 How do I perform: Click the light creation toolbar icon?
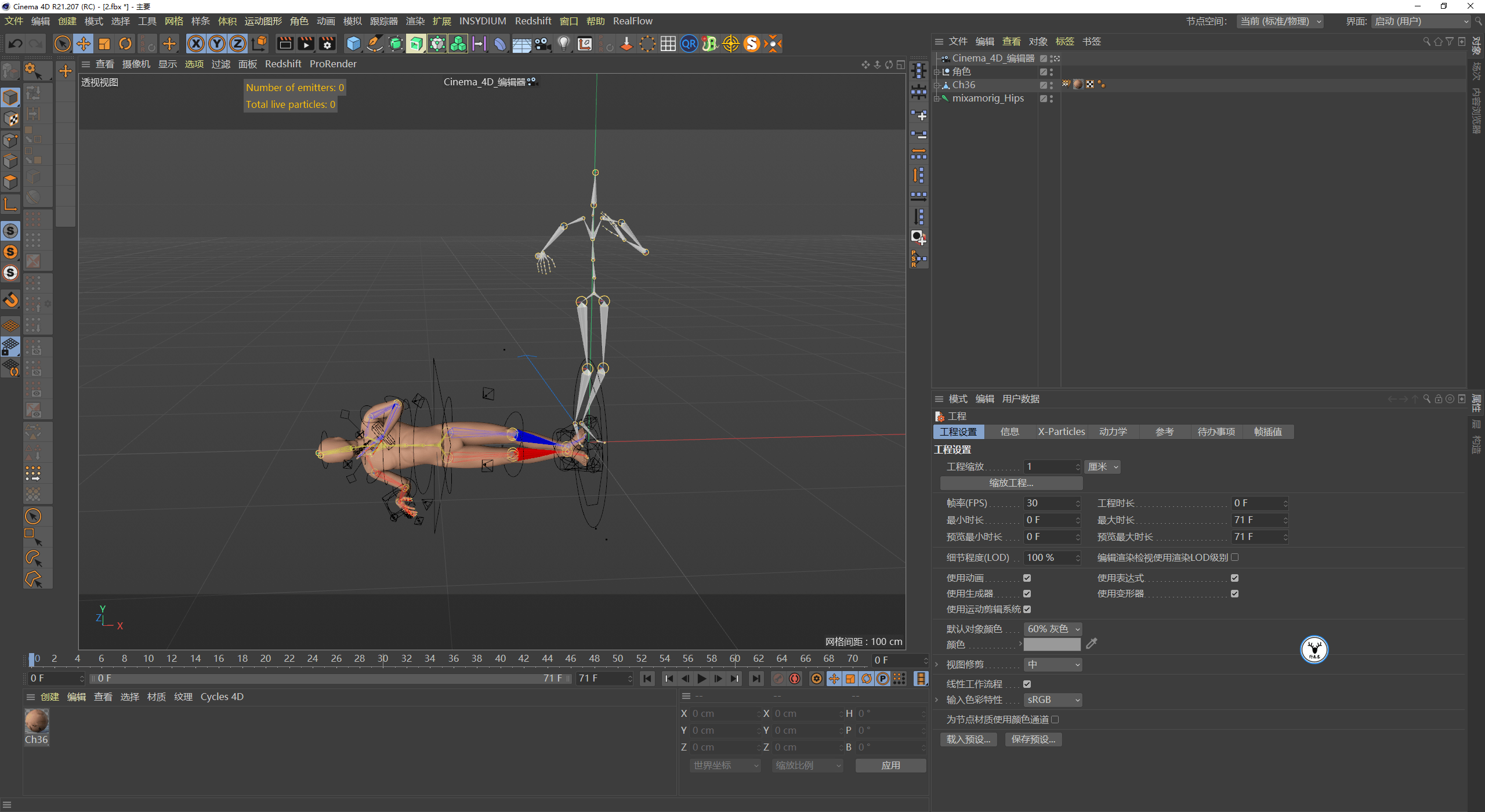pyautogui.click(x=563, y=43)
